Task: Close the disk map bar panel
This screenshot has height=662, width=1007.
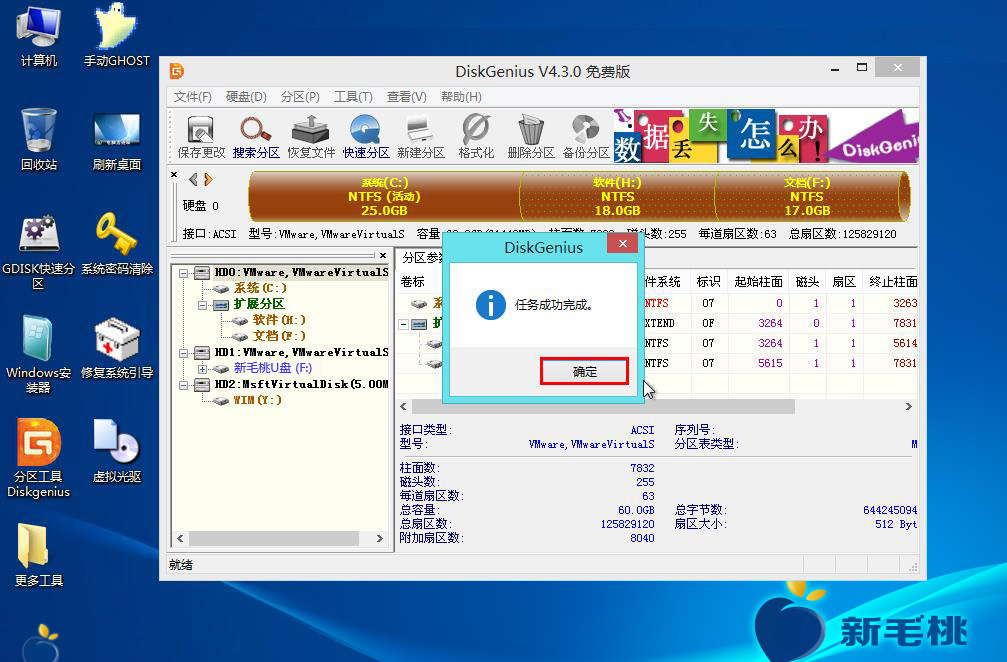Action: pos(174,174)
